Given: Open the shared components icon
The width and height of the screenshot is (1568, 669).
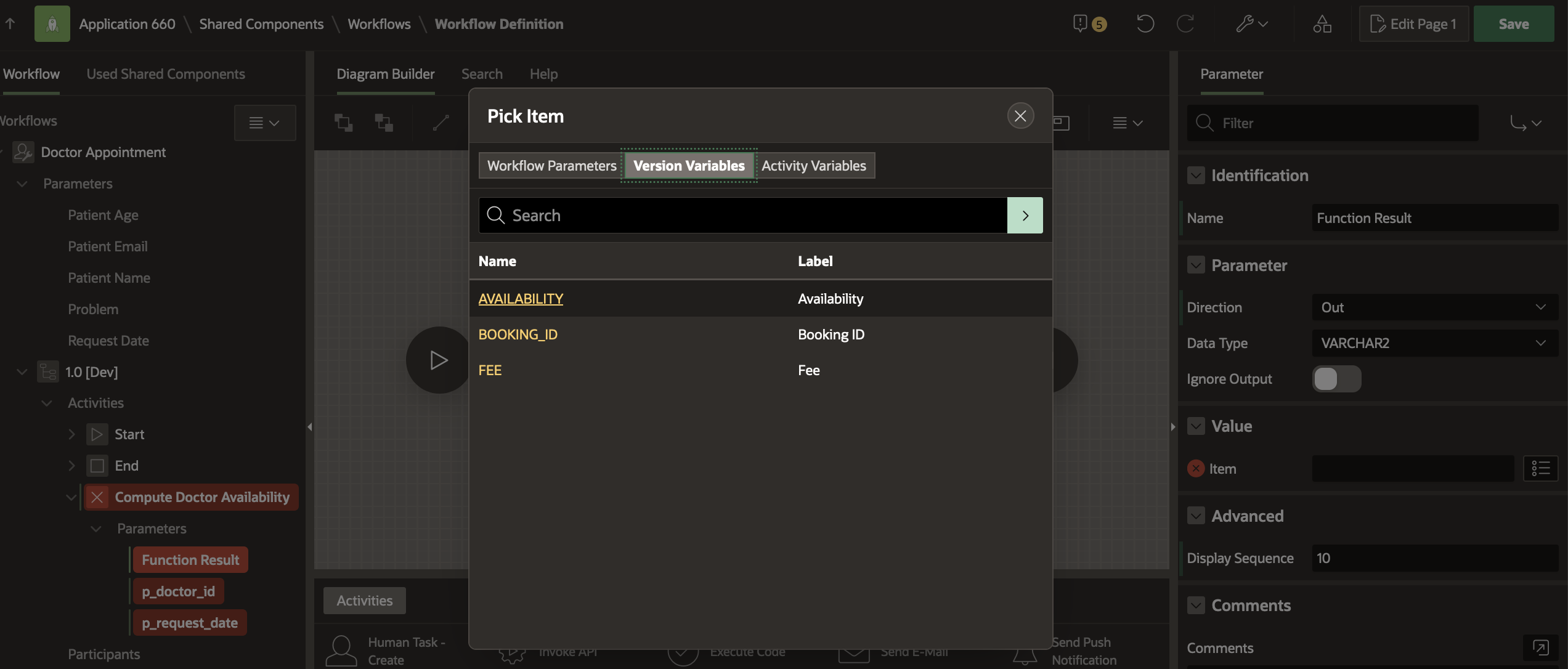Looking at the screenshot, I should pos(1322,24).
